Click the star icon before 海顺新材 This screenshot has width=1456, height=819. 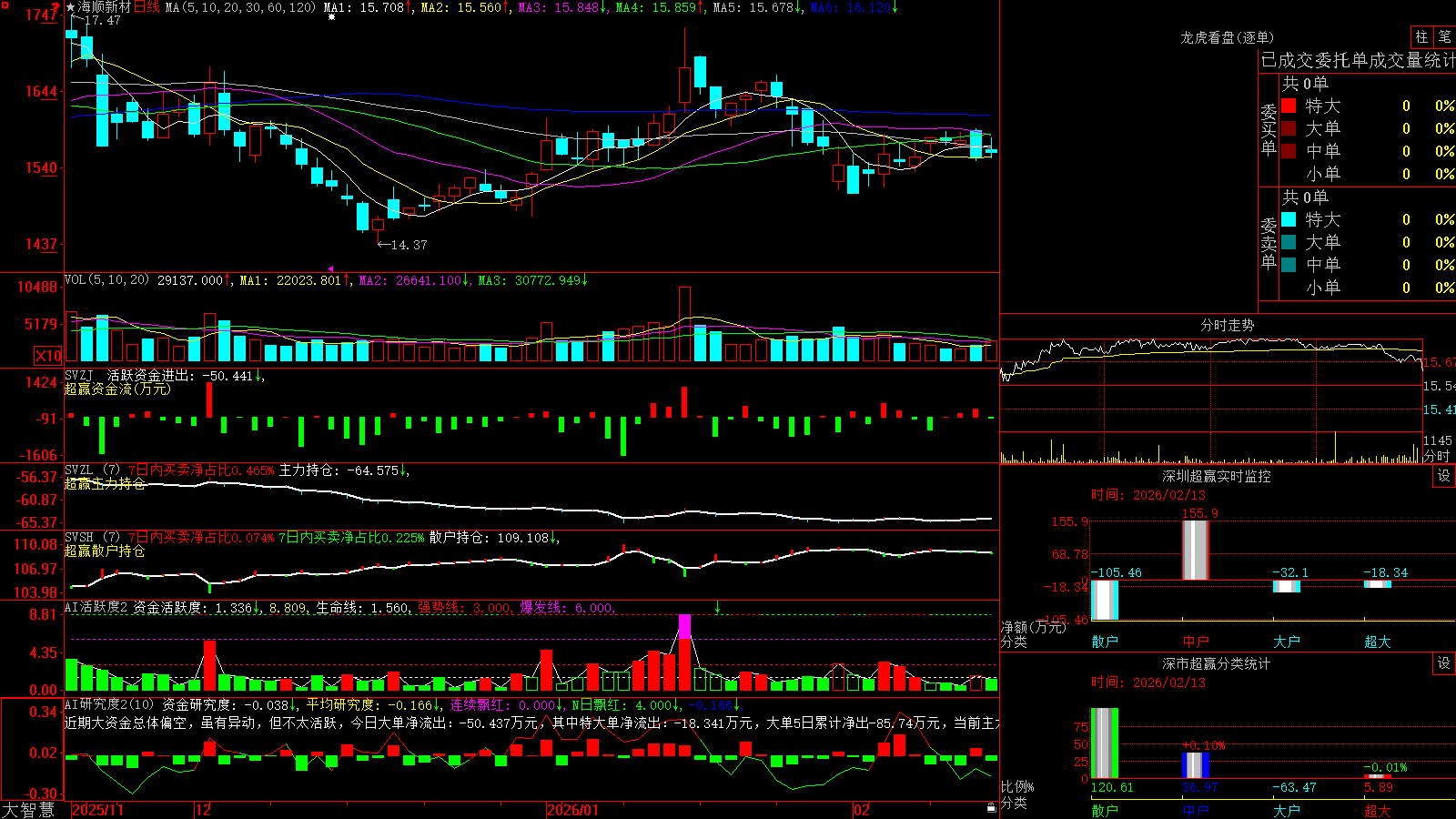(71, 7)
